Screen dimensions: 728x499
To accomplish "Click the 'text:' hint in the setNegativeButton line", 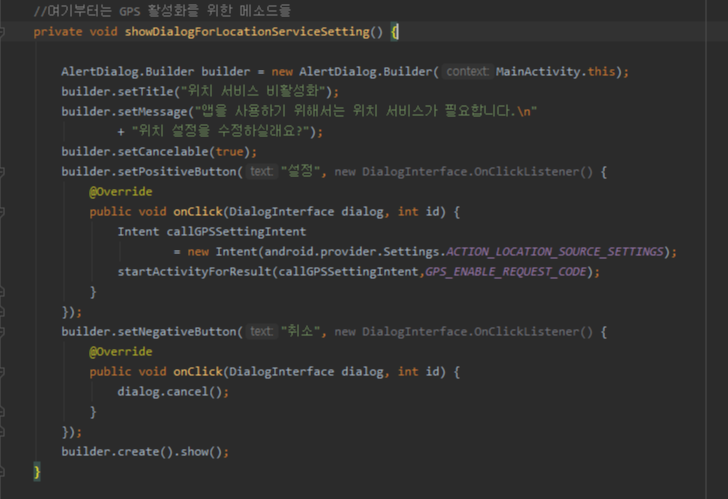I will click(x=261, y=331).
